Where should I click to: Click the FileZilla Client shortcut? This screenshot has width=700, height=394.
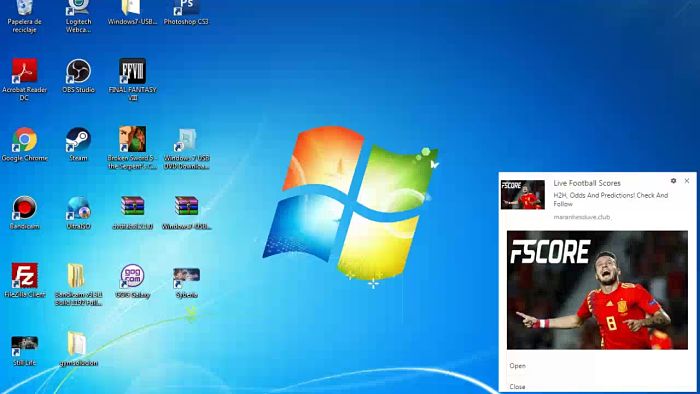click(x=25, y=281)
